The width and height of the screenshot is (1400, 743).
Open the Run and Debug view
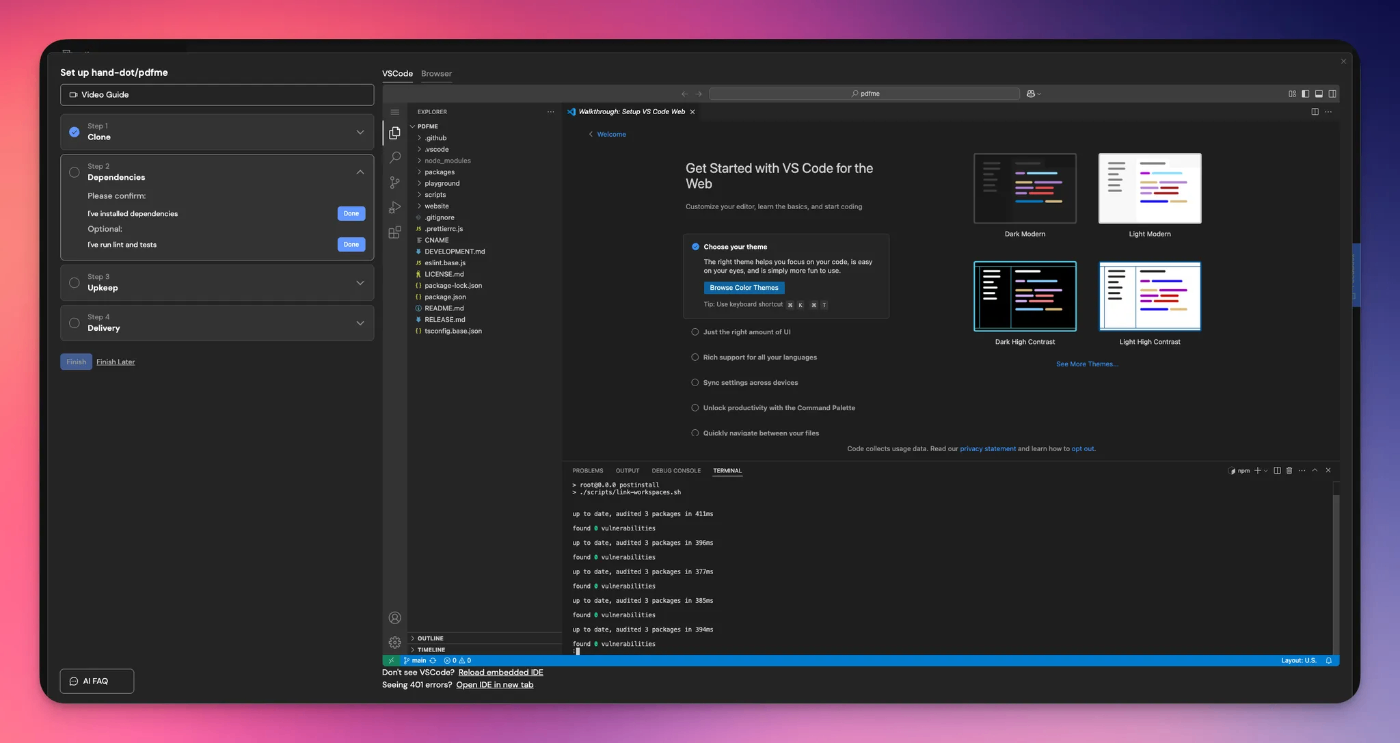point(395,208)
